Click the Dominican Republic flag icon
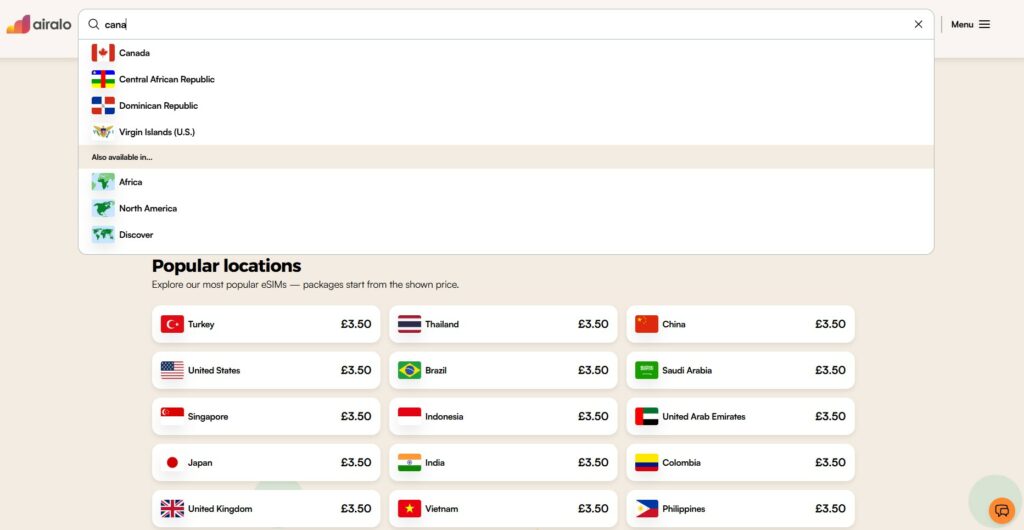This screenshot has width=1024, height=530. pos(103,105)
